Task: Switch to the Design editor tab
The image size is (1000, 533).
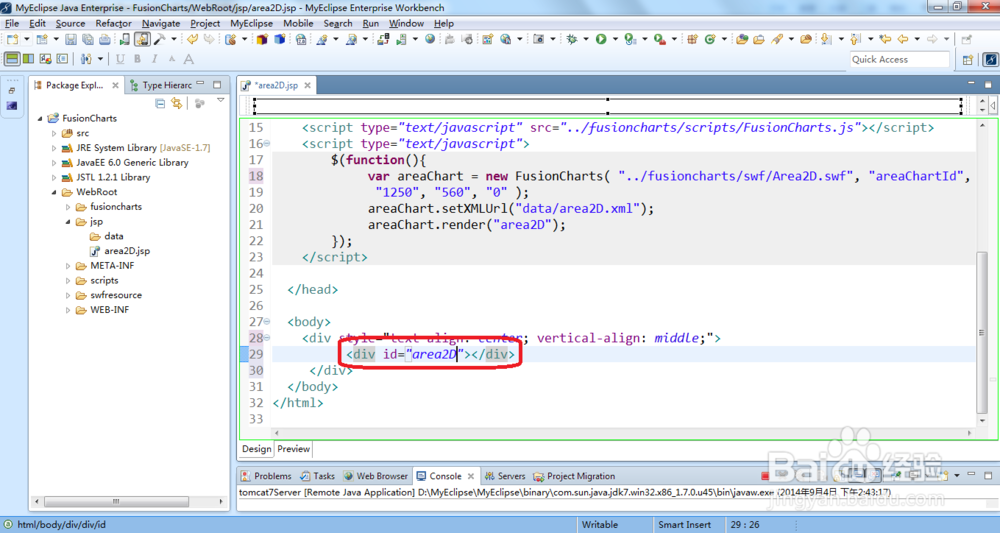Action: [257, 449]
